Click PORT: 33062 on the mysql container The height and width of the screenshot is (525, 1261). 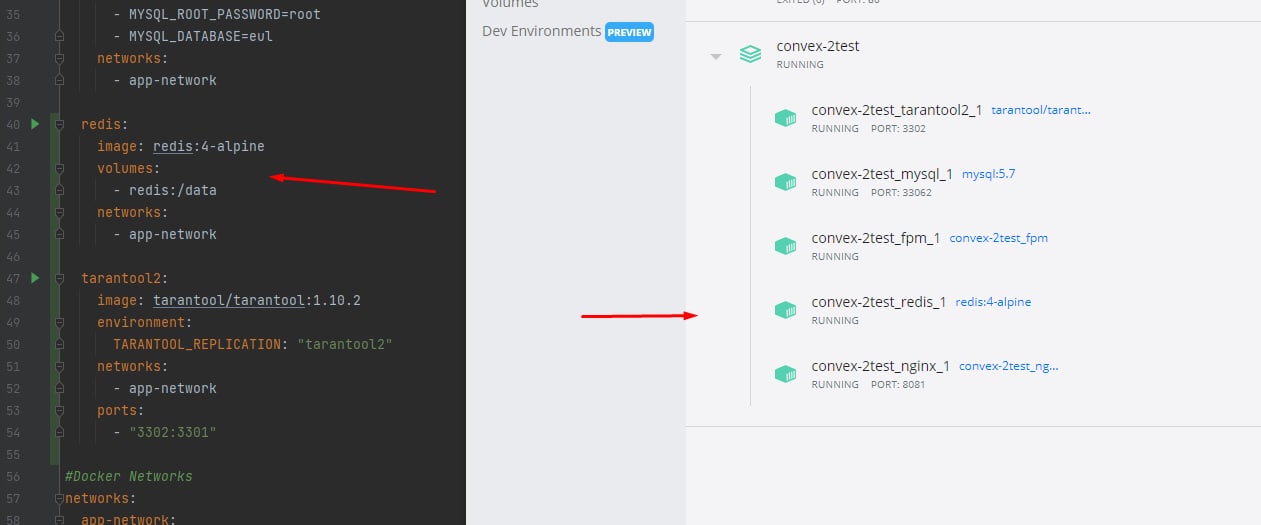(x=901, y=193)
